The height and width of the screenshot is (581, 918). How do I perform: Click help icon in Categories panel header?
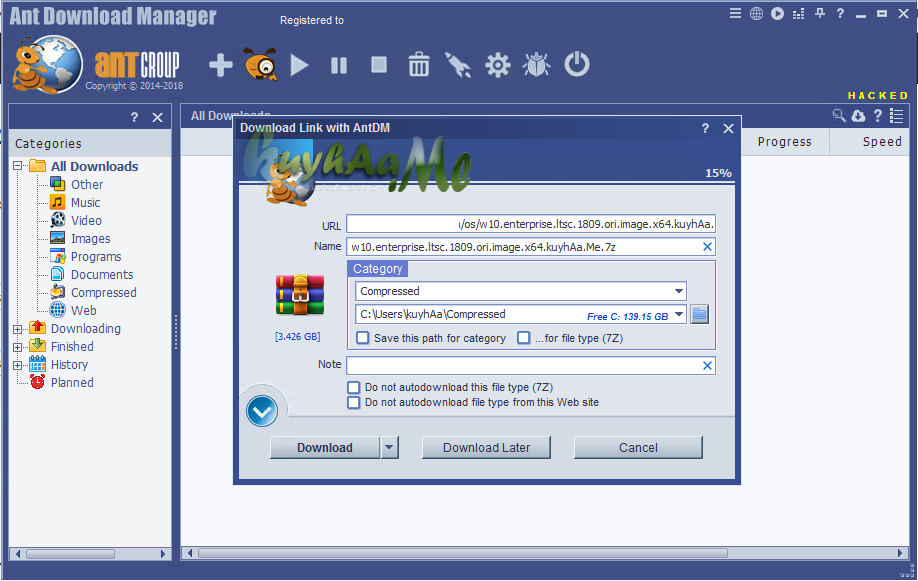[x=134, y=117]
